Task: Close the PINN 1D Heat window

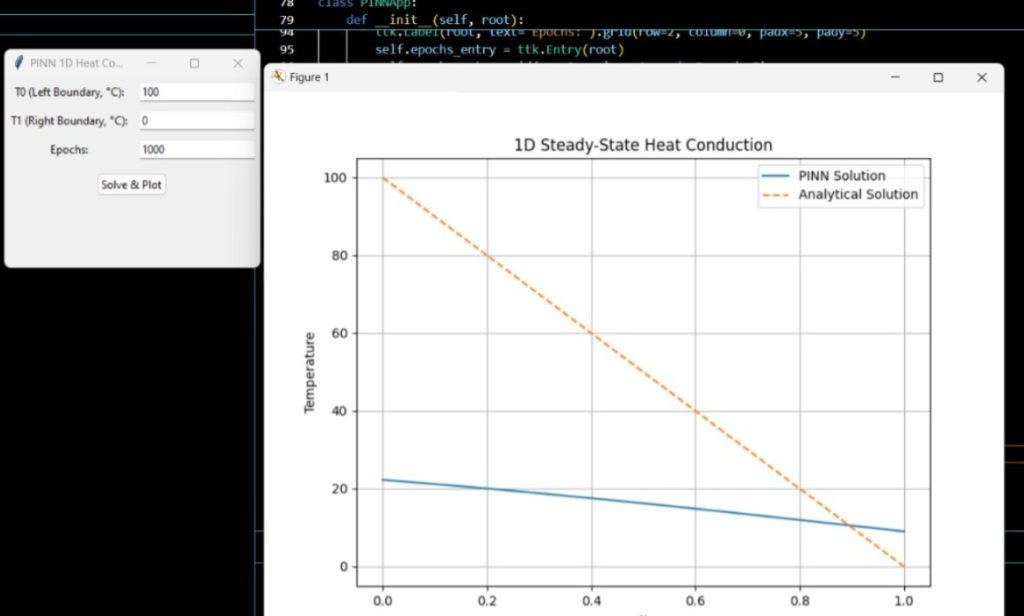Action: pos(238,63)
